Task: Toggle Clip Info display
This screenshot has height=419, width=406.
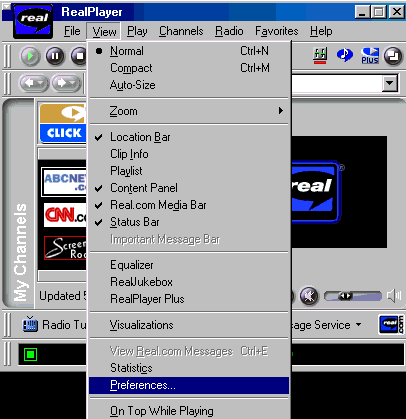Action: 189,154
